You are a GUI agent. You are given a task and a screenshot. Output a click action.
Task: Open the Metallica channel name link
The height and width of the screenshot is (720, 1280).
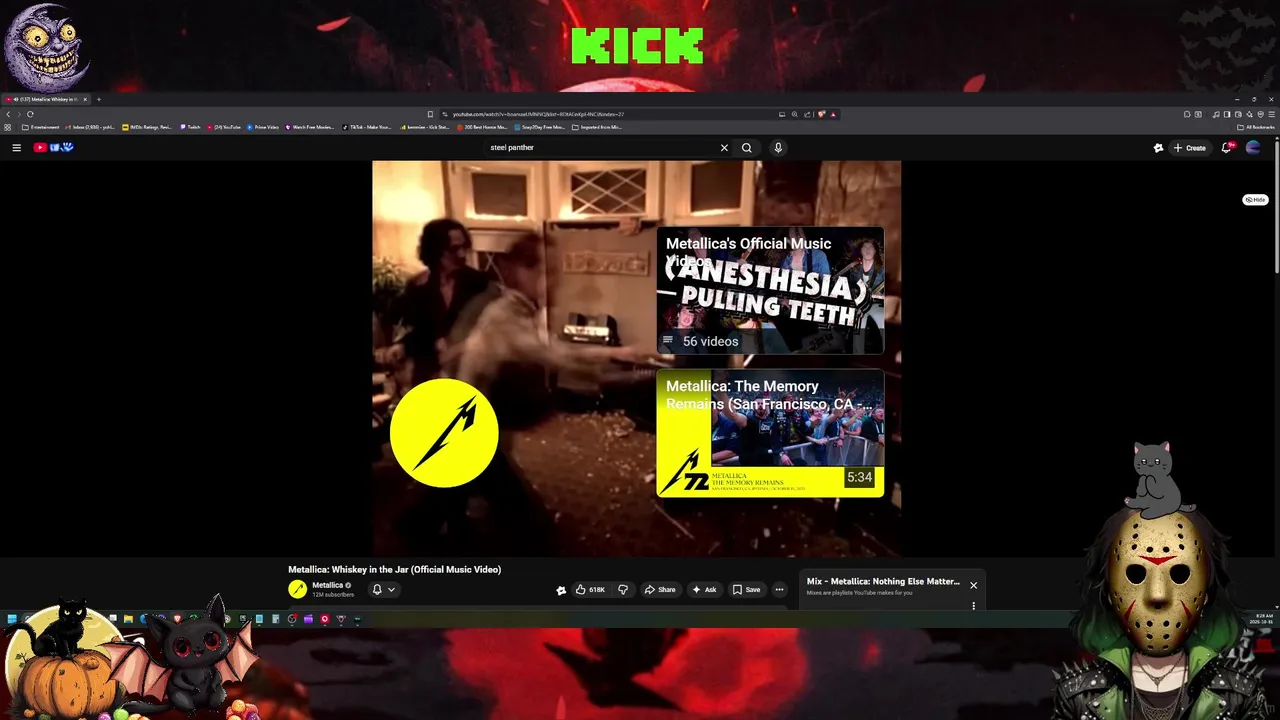(x=327, y=585)
